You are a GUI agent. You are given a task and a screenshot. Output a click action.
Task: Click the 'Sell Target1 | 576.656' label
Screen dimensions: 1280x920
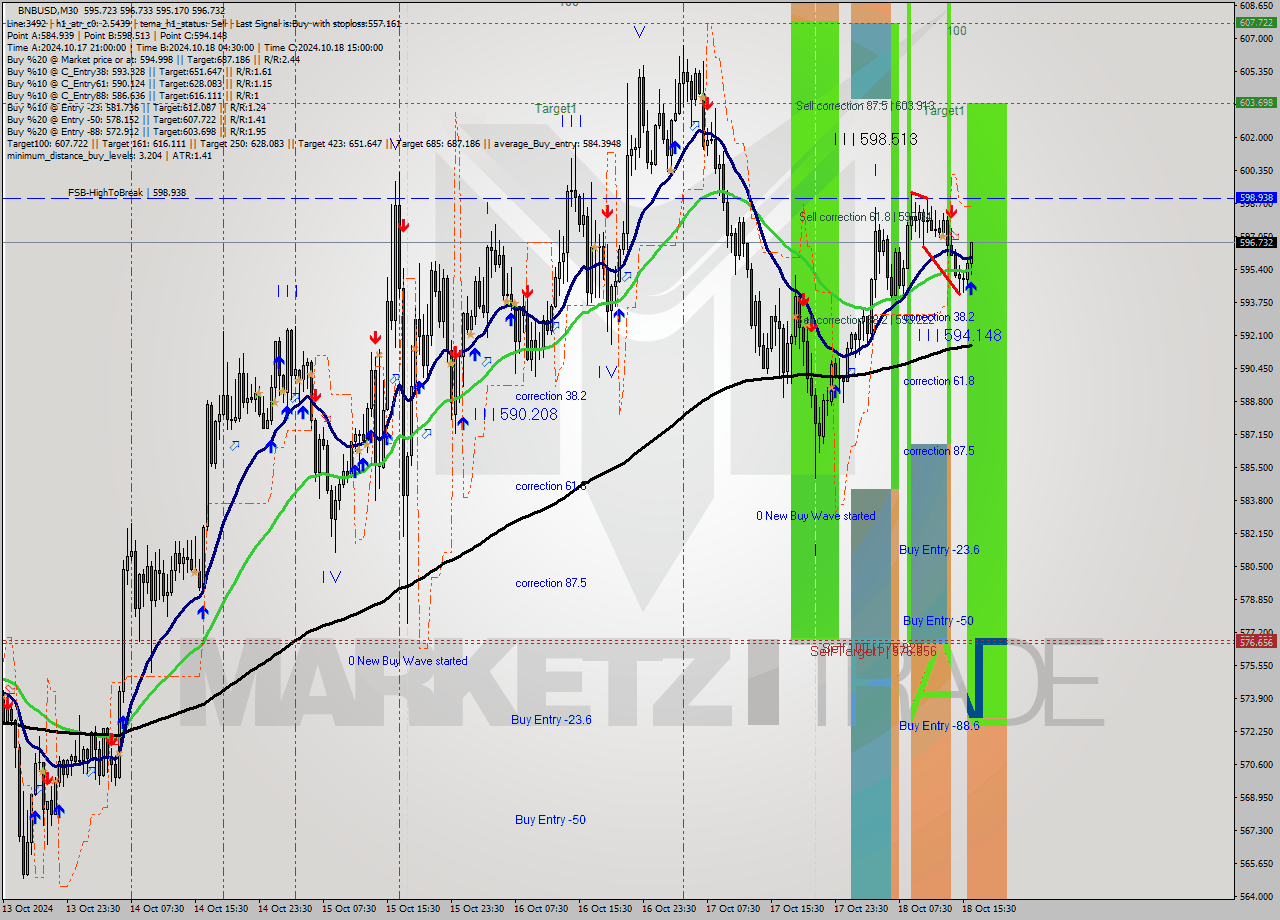tap(873, 651)
